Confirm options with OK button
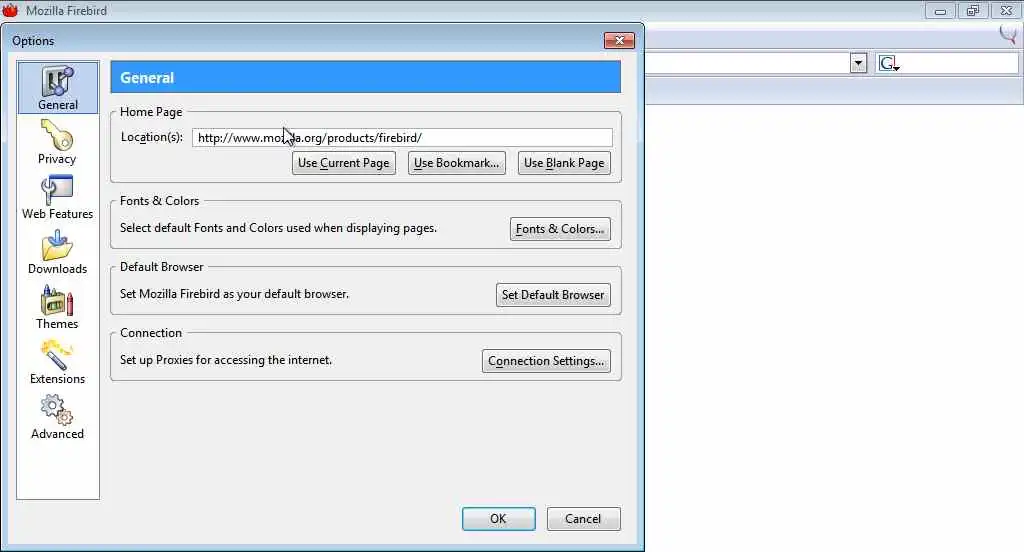 tap(498, 519)
